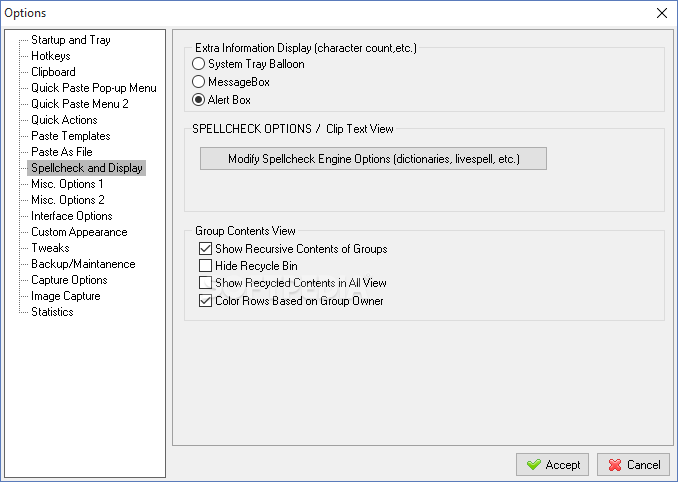Click the green checkmark icon on Accept

(x=534, y=465)
